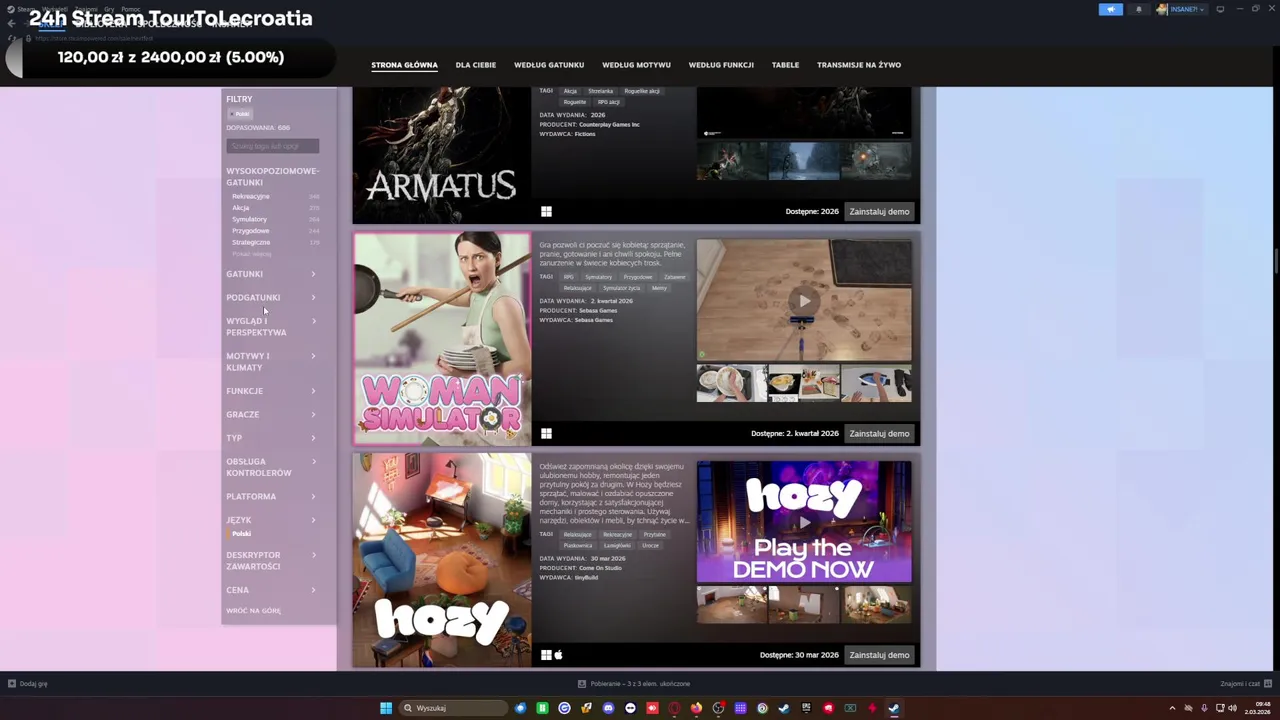Expand MOTYWY I KLIMATY section
Viewport: 1280px width, 720px height.
click(271, 362)
